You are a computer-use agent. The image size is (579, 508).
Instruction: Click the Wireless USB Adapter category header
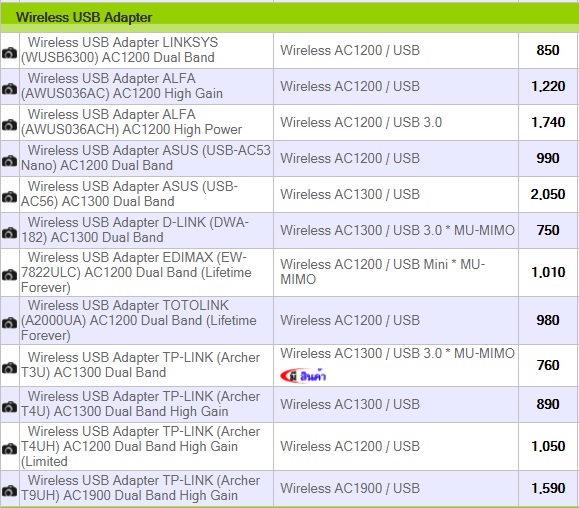click(84, 17)
